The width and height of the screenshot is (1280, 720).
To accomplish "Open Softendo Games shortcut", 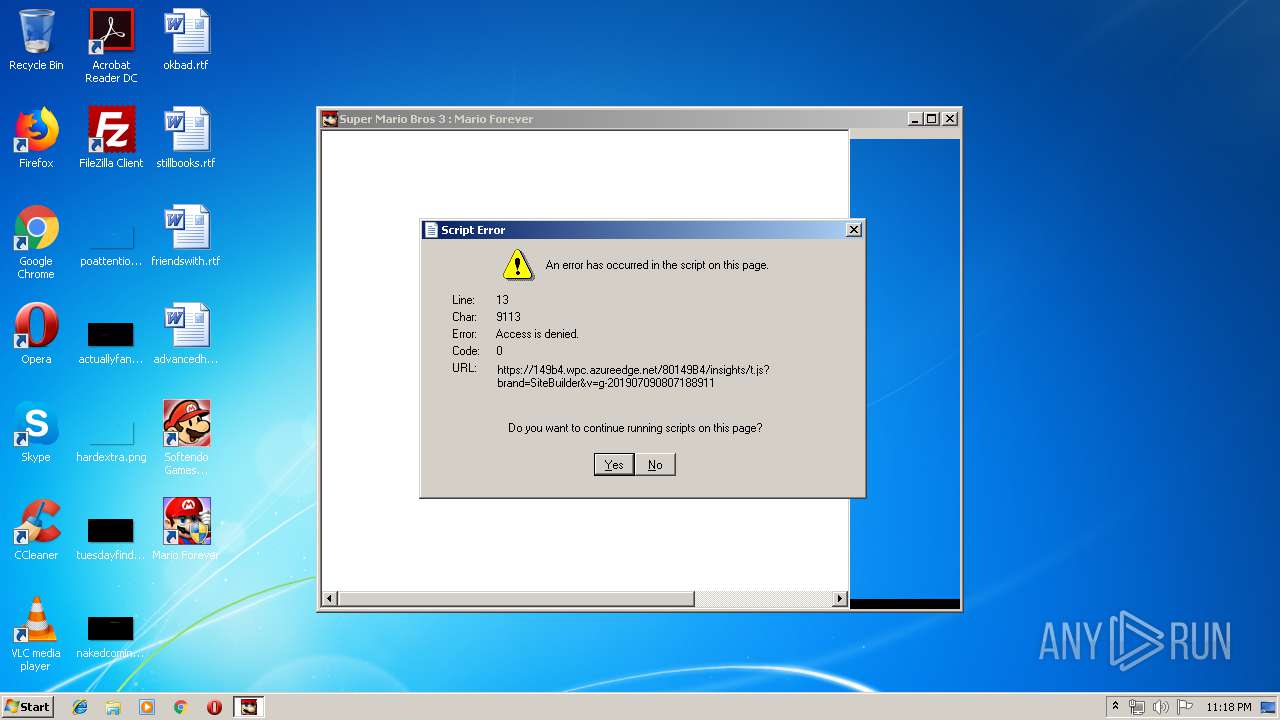I will [x=186, y=438].
